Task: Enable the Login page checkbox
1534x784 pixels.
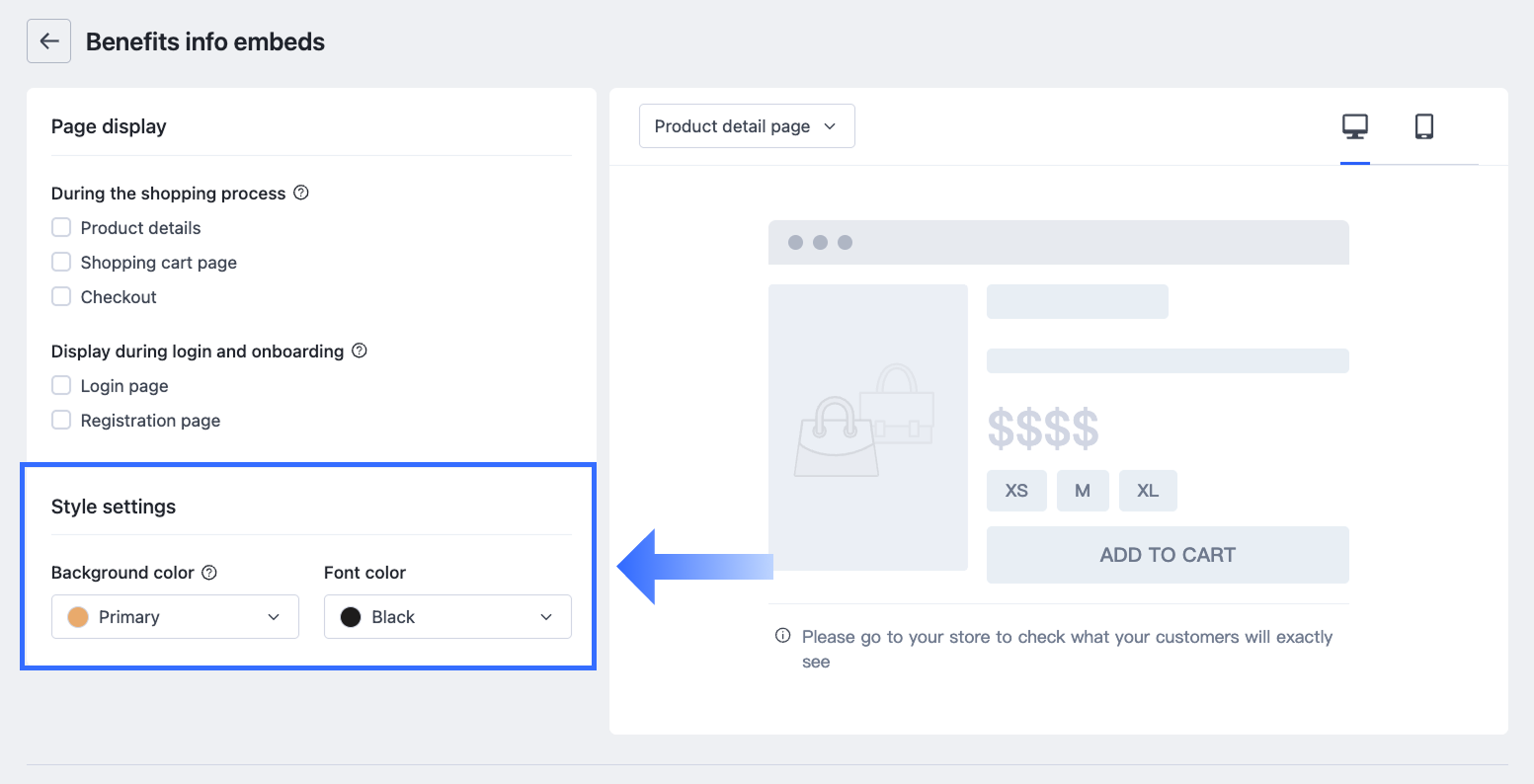Action: (61, 386)
